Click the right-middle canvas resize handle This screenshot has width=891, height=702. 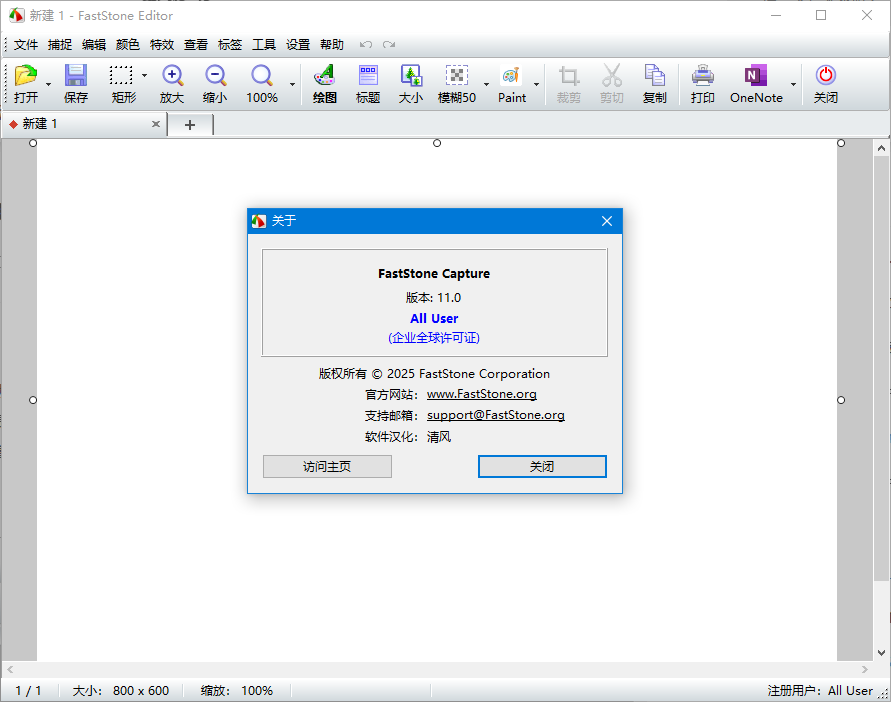click(x=841, y=400)
